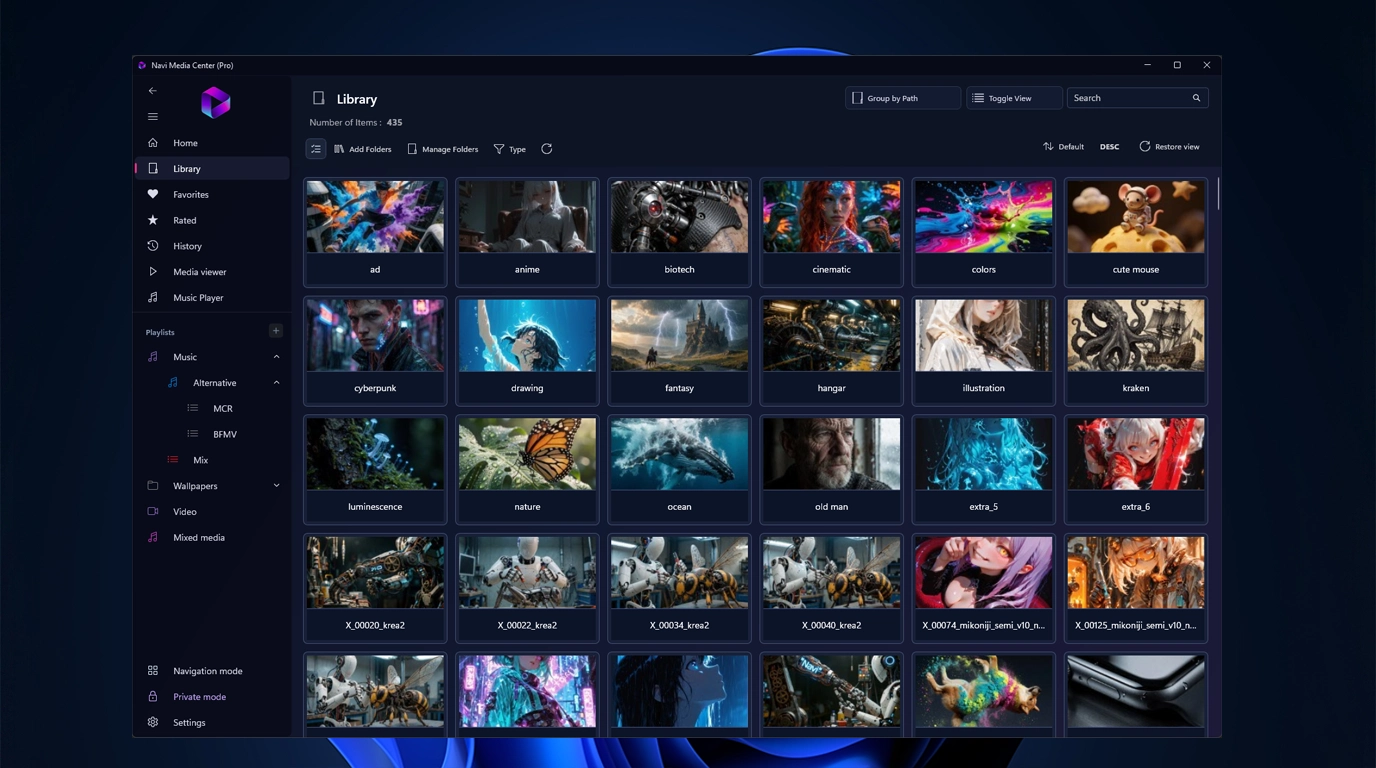The width and height of the screenshot is (1376, 768).
Task: Open the Type filter
Action: [510, 149]
